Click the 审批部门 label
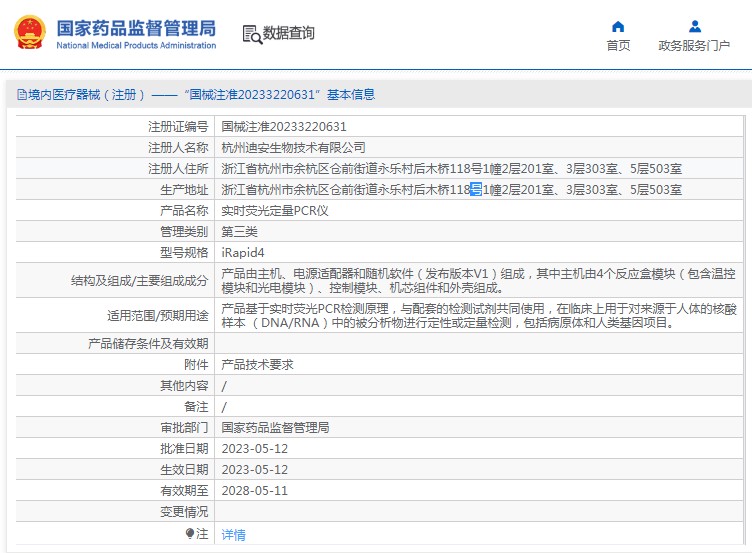The width and height of the screenshot is (752, 553). (x=184, y=428)
